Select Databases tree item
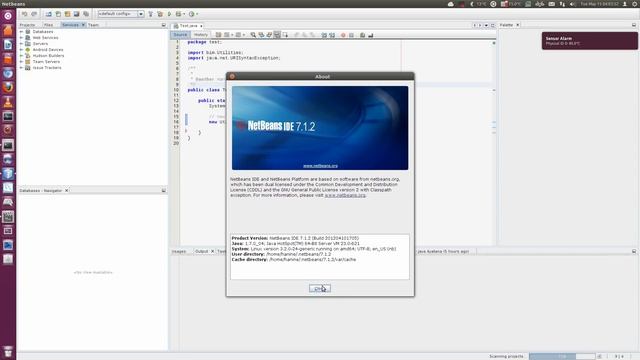 [x=43, y=31]
